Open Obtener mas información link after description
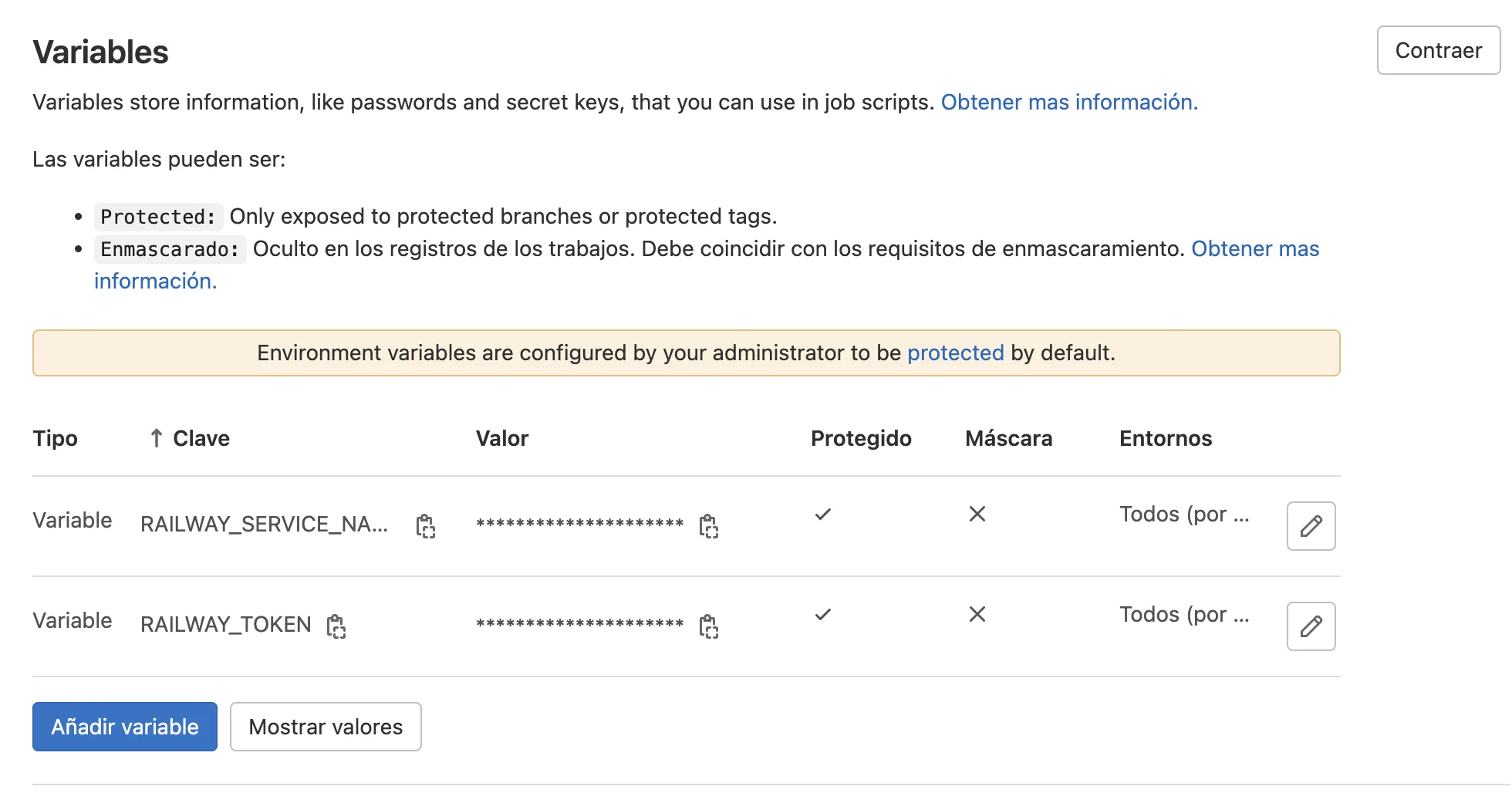The width and height of the screenshot is (1512, 793). click(x=1068, y=103)
